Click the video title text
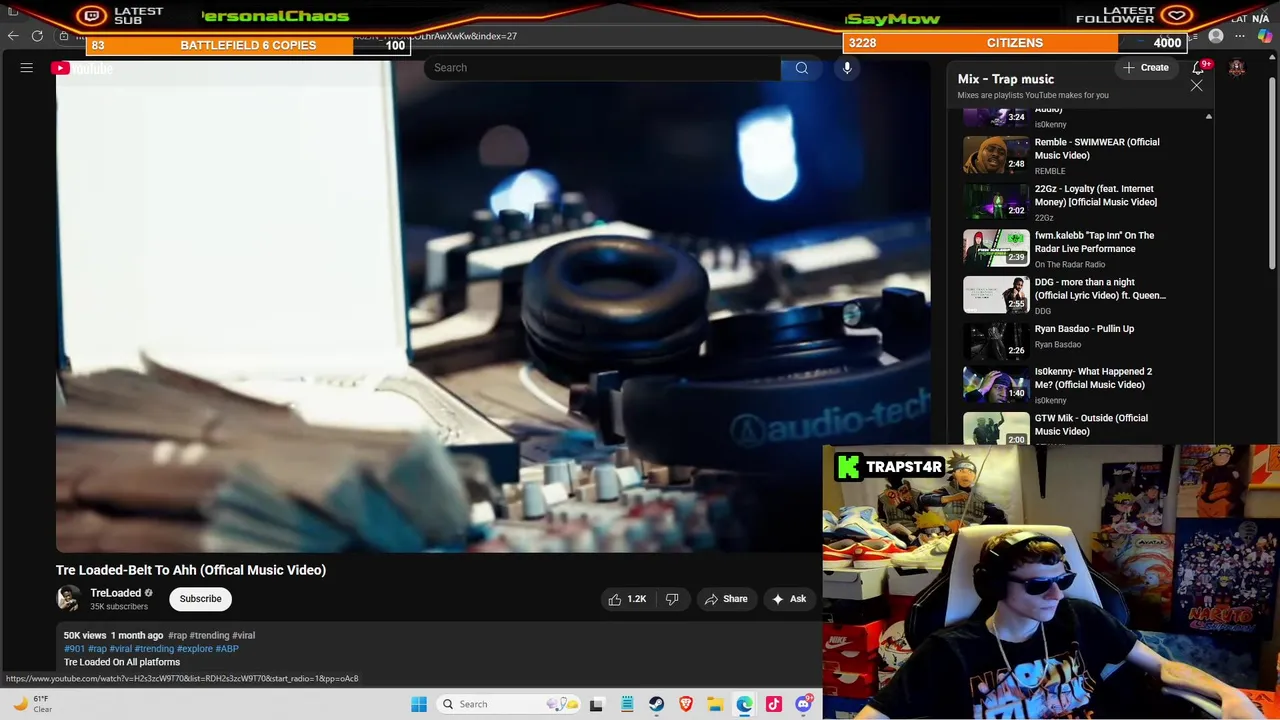Screen dimensions: 1280x720 point(191,570)
